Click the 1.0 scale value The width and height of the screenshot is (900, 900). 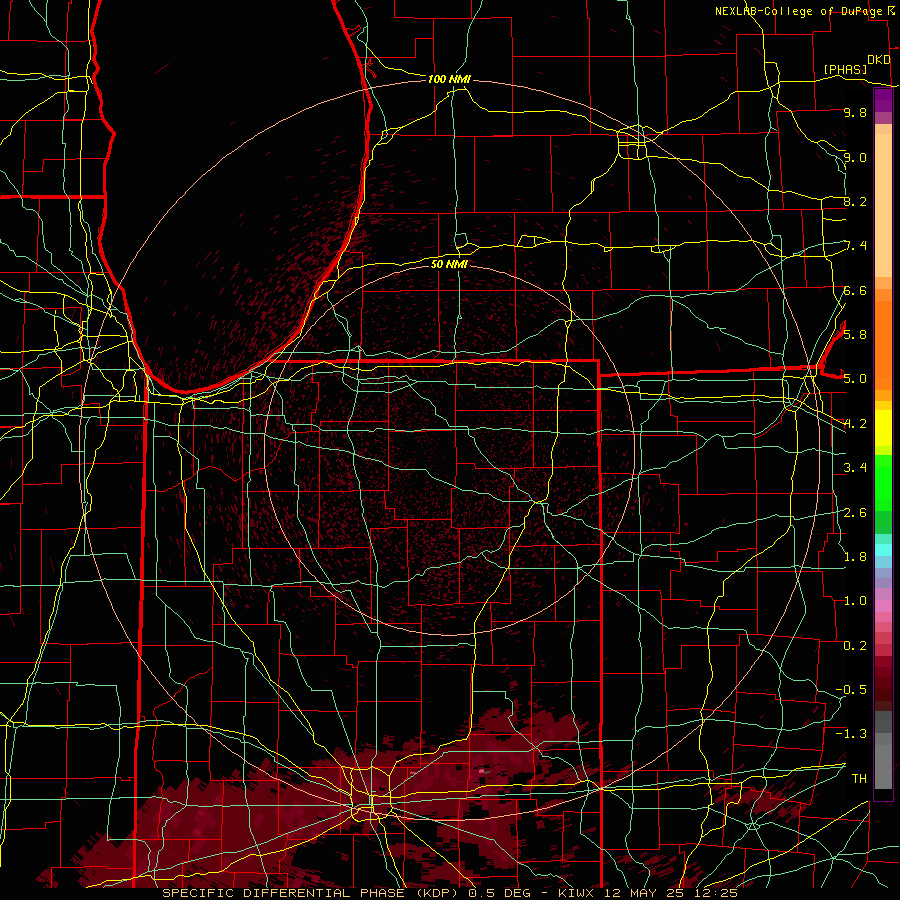[x=855, y=601]
